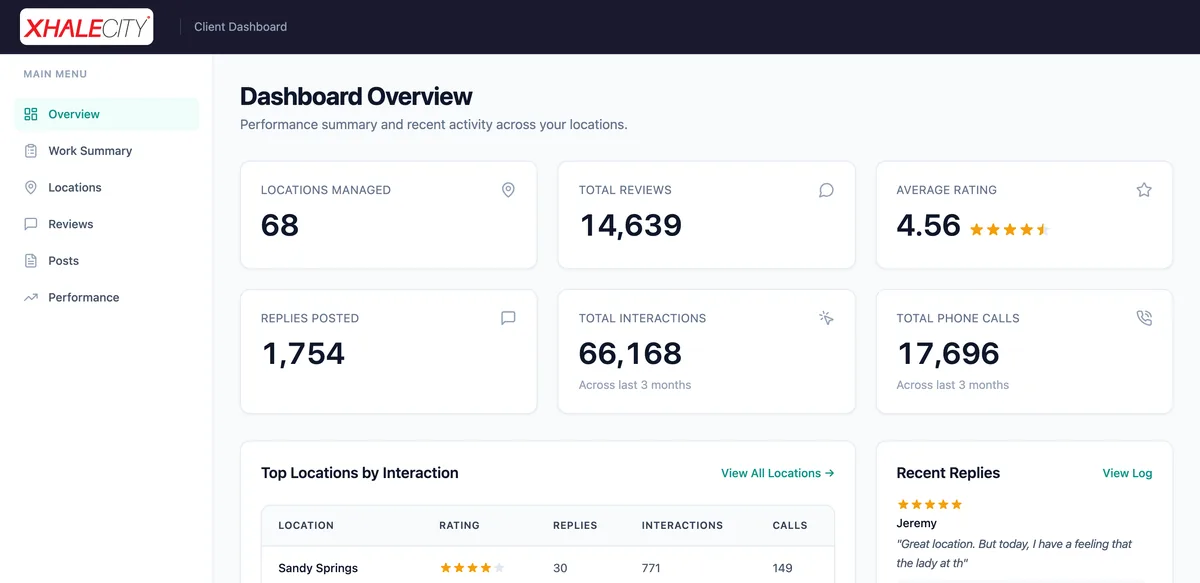1200x583 pixels.
Task: Click the CALLS column header
Action: [x=790, y=525]
